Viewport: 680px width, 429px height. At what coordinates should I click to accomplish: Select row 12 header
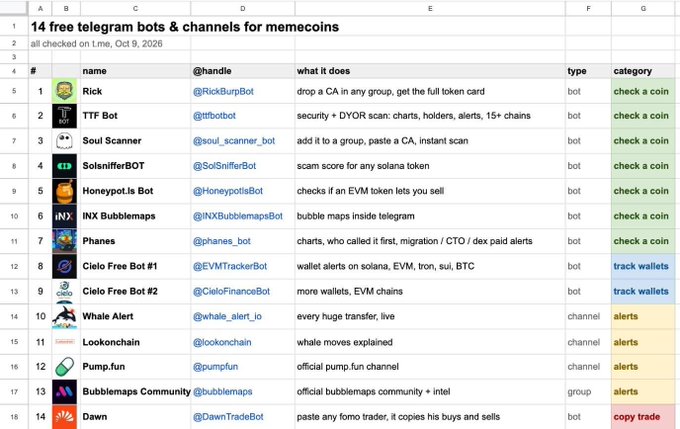pos(14,266)
